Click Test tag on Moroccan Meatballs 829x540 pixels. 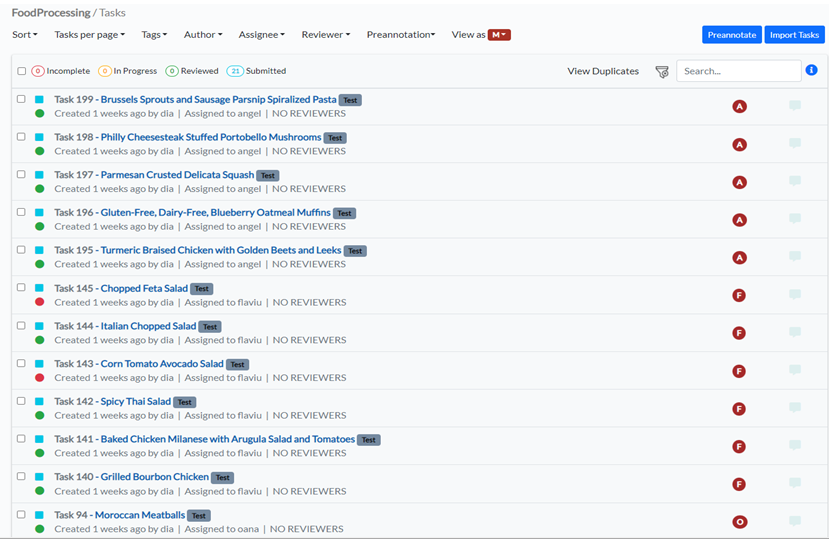click(199, 516)
